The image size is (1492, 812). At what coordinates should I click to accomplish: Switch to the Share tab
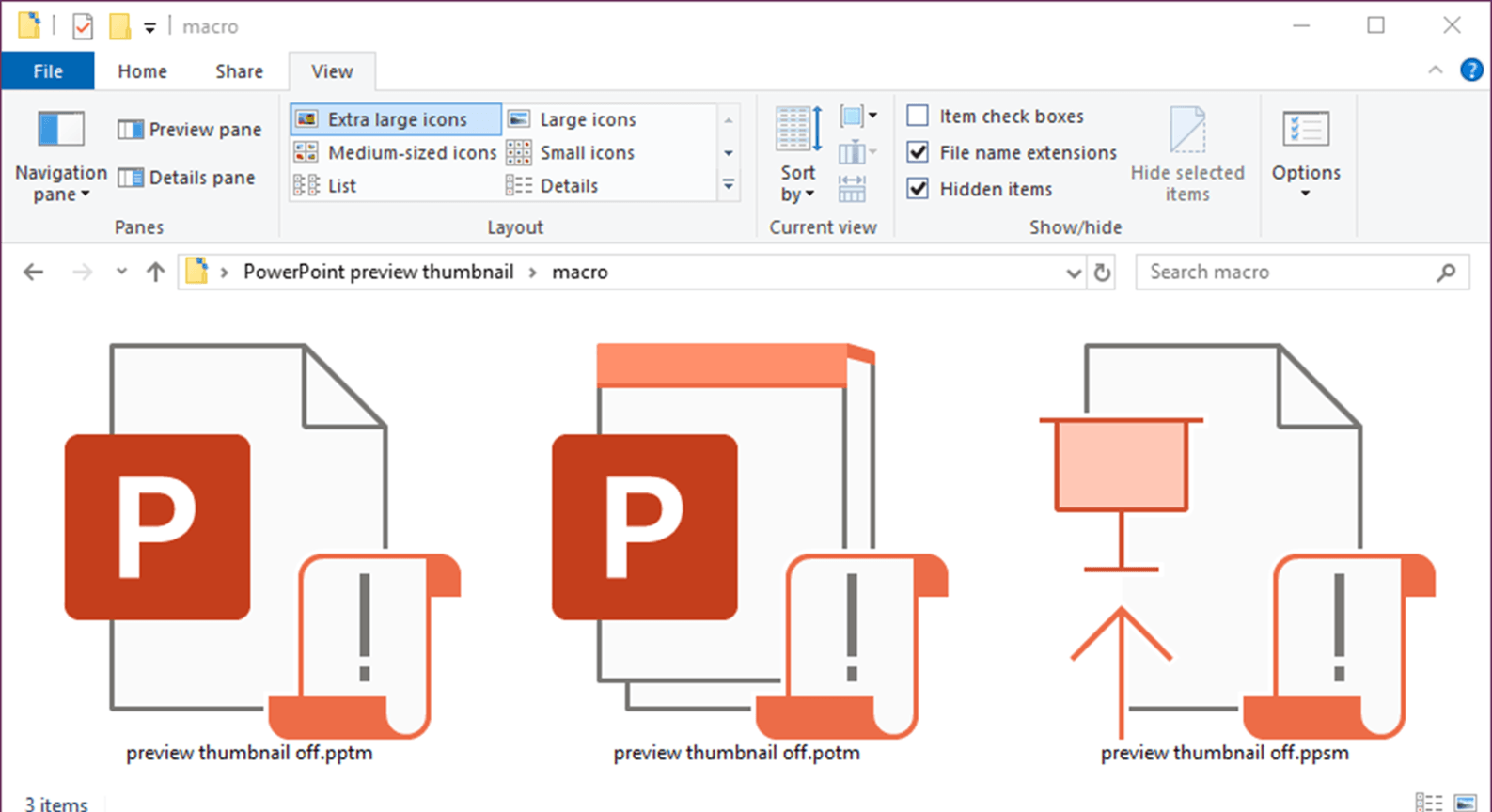click(239, 71)
